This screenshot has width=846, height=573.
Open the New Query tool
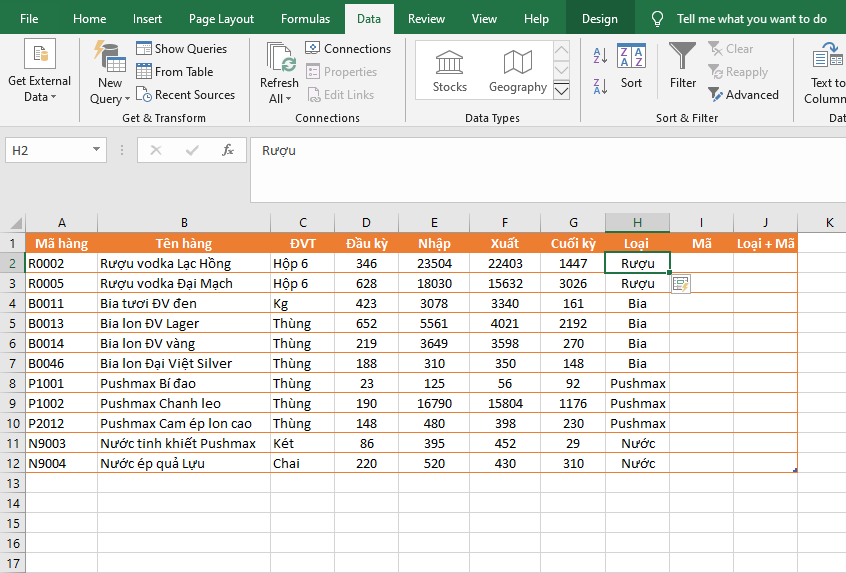[108, 60]
